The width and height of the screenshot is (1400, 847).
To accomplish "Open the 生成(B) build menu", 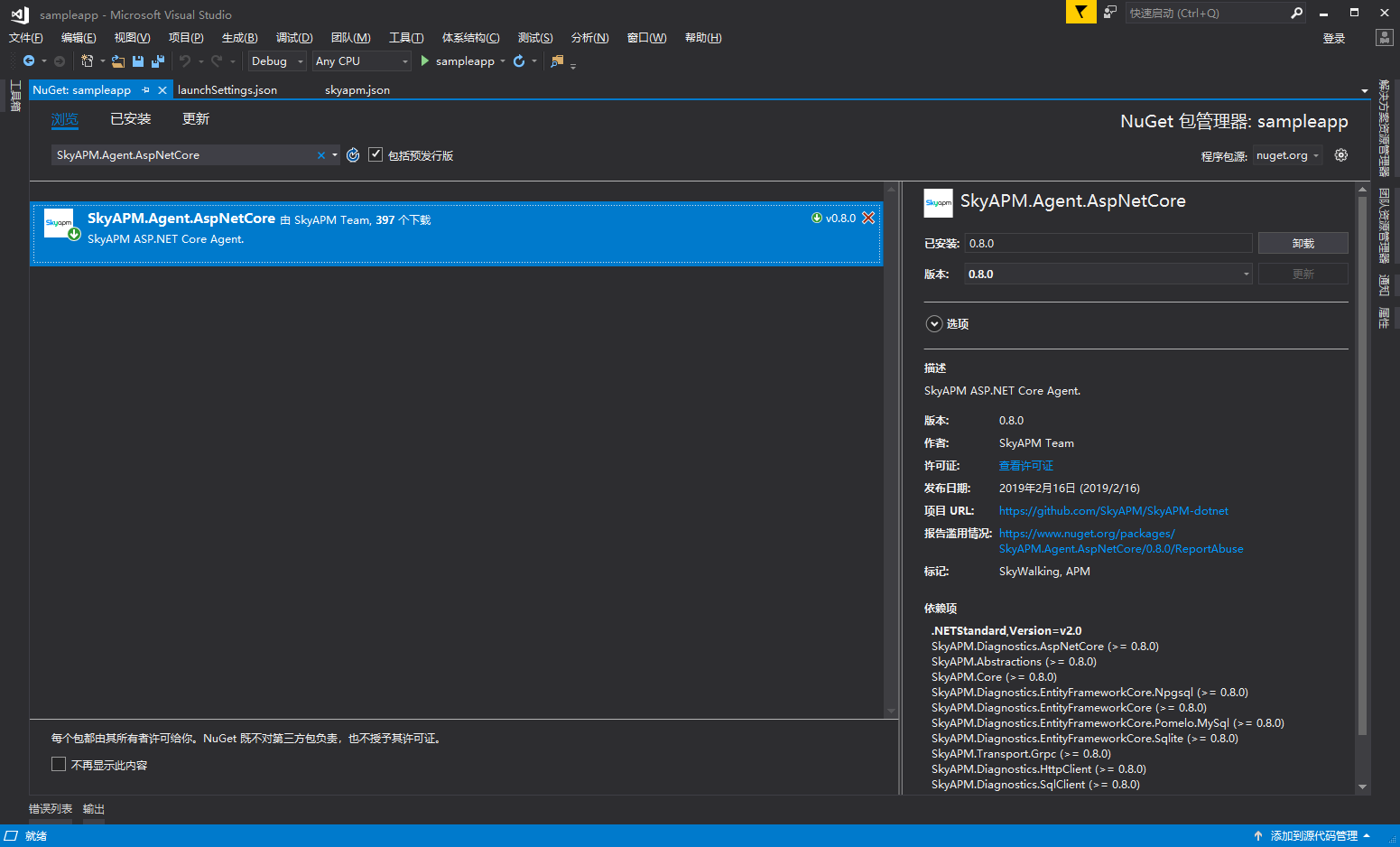I will coord(239,37).
